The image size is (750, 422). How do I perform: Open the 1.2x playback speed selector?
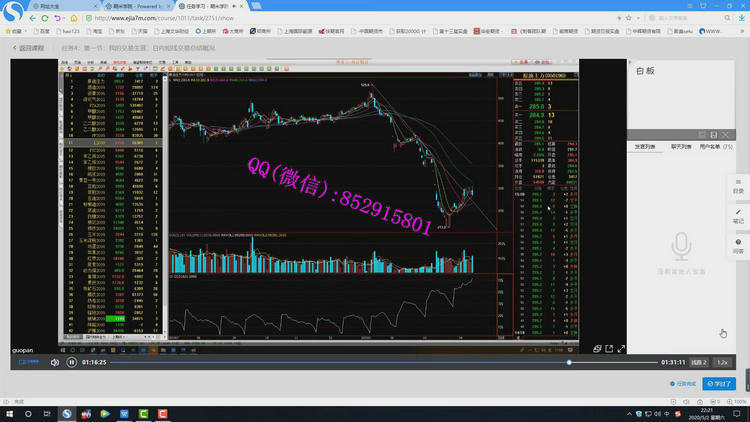pyautogui.click(x=722, y=362)
